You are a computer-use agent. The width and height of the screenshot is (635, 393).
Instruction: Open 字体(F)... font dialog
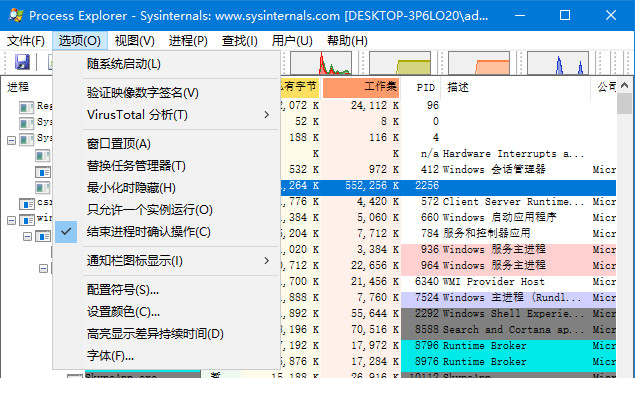[x=167, y=355]
